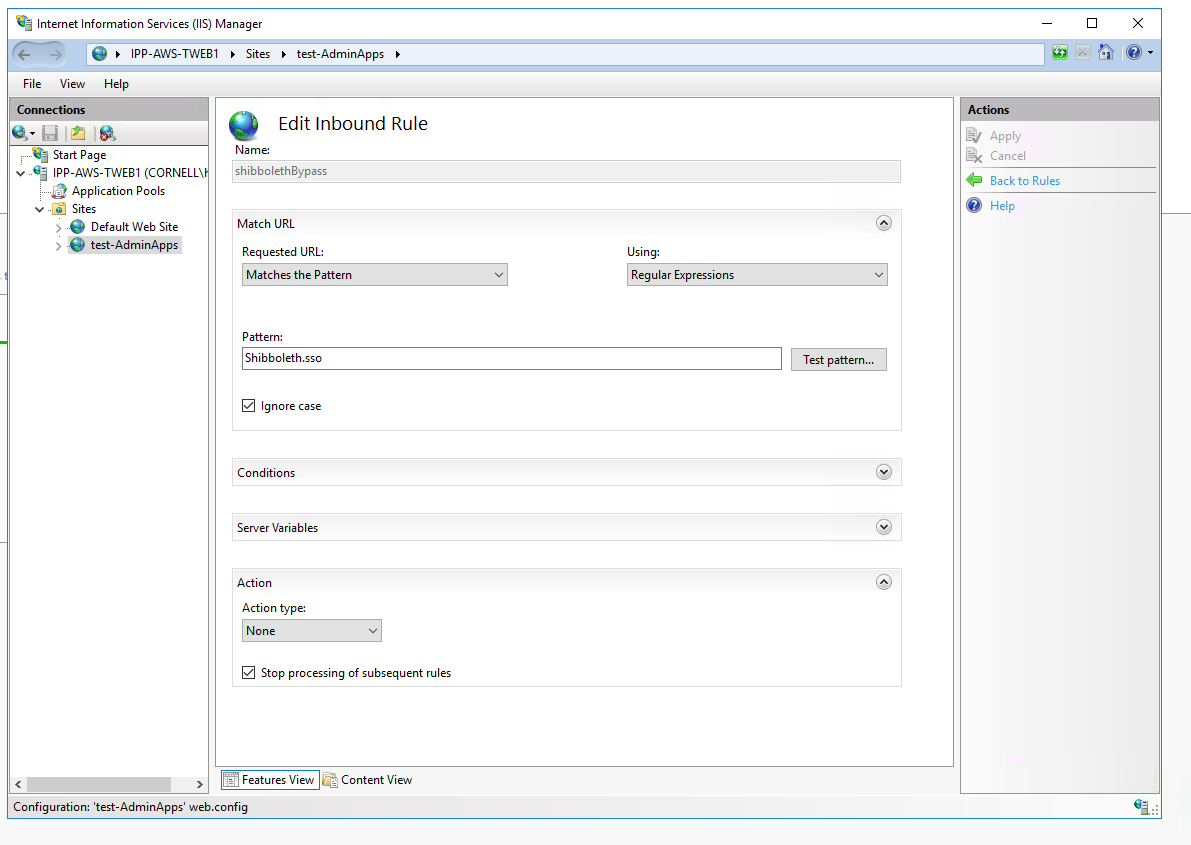Image resolution: width=1191 pixels, height=845 pixels.
Task: Toggle the Ignore case checkbox
Action: 248,406
